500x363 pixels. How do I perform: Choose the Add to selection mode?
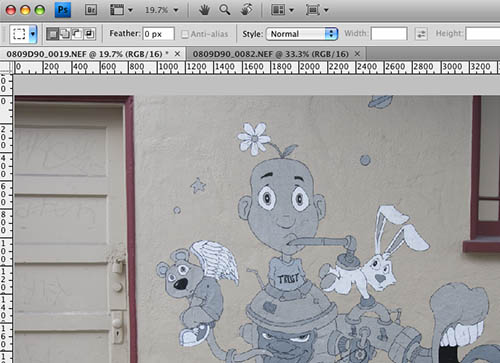pos(65,34)
